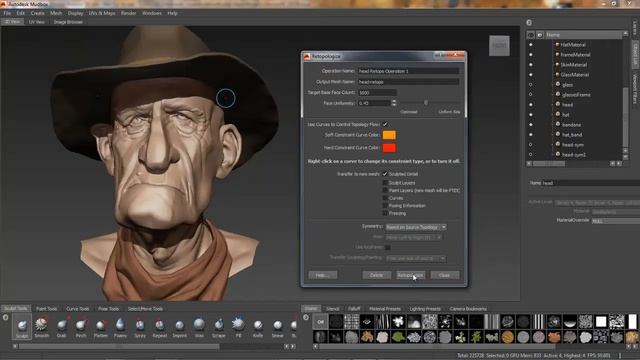Enable Curves transfer checkbox
The width and height of the screenshot is (640, 360).
click(385, 198)
